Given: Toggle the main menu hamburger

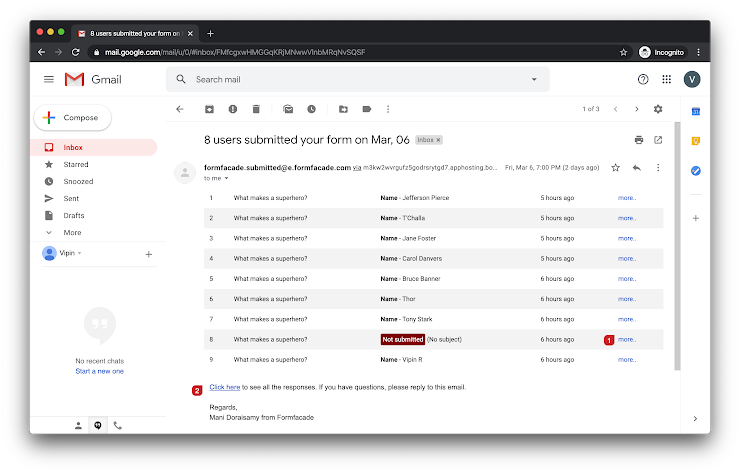Looking at the screenshot, I should click(x=48, y=79).
